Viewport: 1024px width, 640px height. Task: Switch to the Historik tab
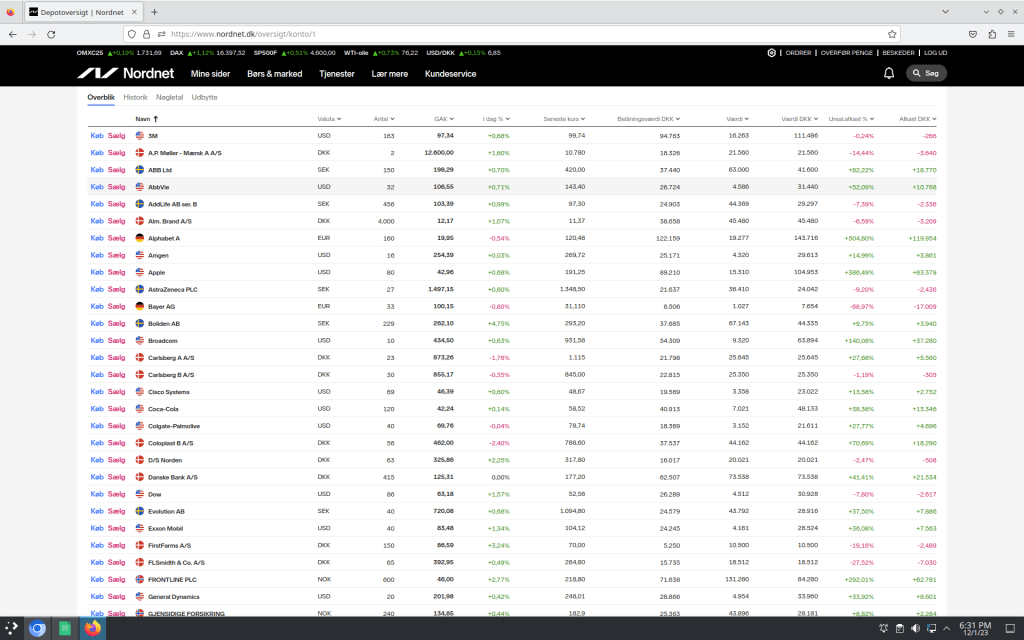click(x=135, y=97)
